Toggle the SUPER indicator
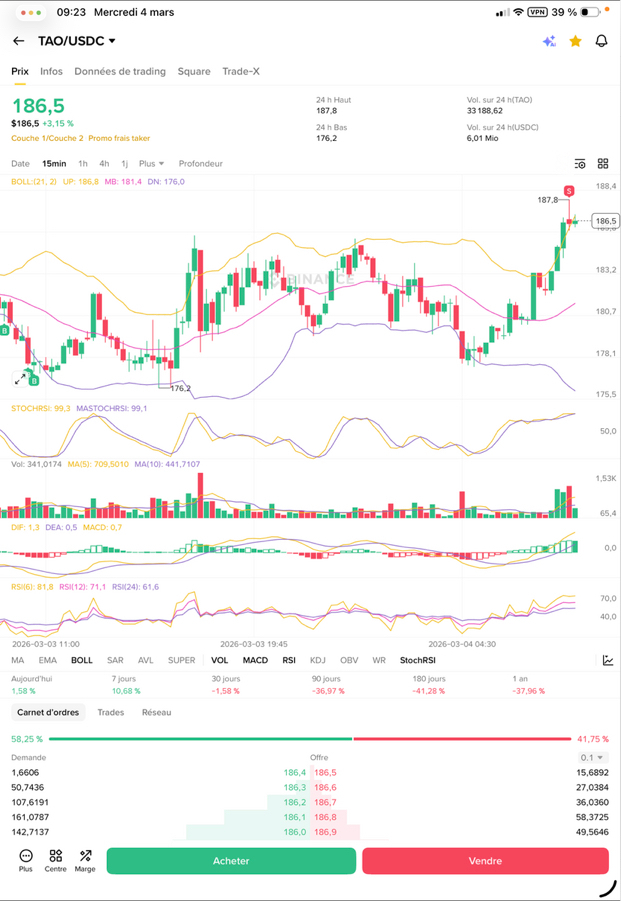 click(x=182, y=660)
